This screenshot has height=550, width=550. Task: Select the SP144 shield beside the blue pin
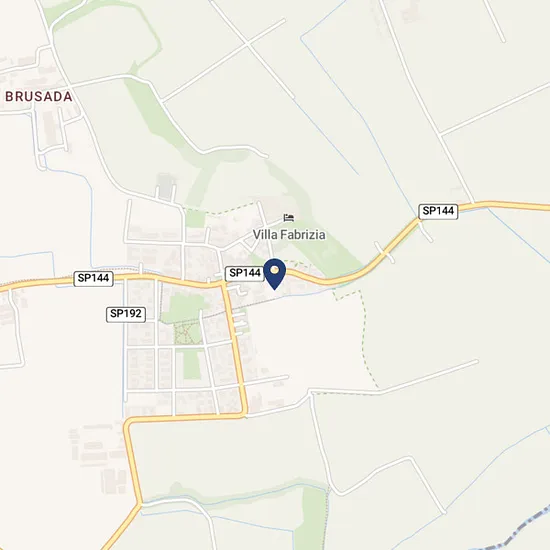tap(244, 273)
